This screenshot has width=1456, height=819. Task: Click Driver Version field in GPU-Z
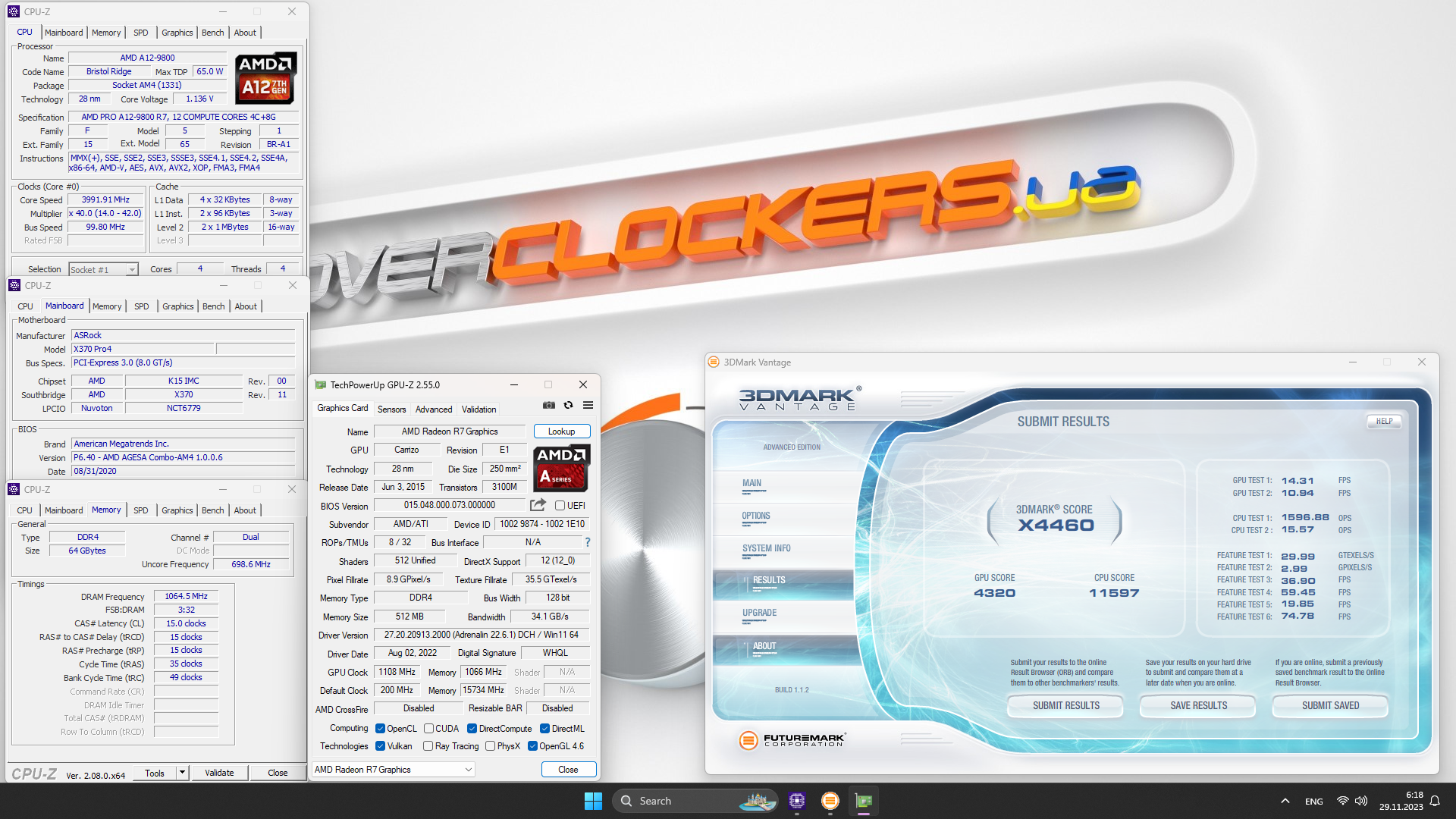click(x=482, y=635)
